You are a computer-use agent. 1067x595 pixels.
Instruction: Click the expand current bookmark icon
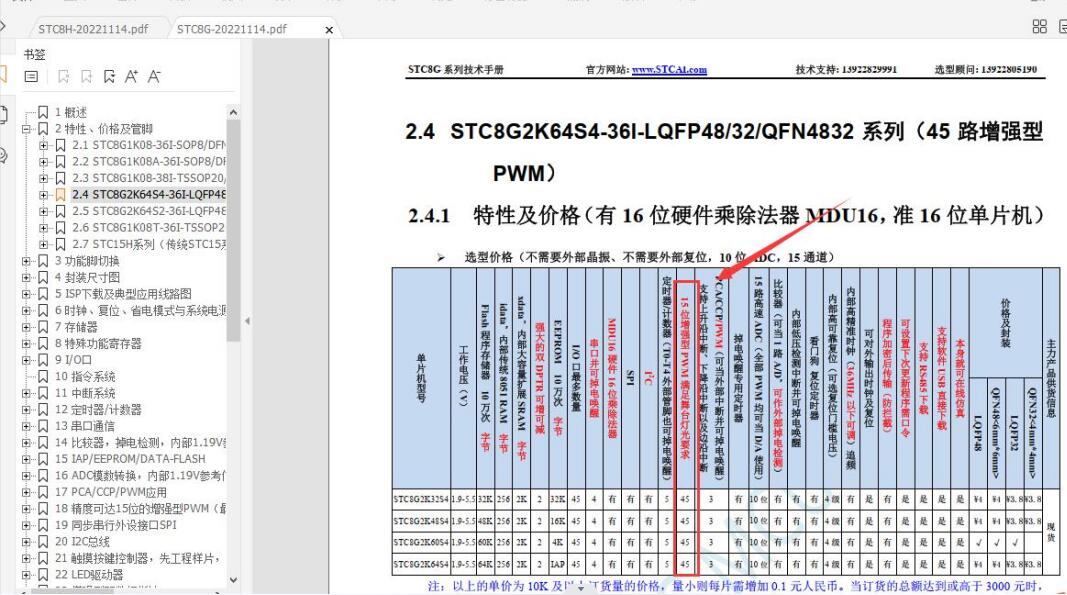tap(109, 76)
